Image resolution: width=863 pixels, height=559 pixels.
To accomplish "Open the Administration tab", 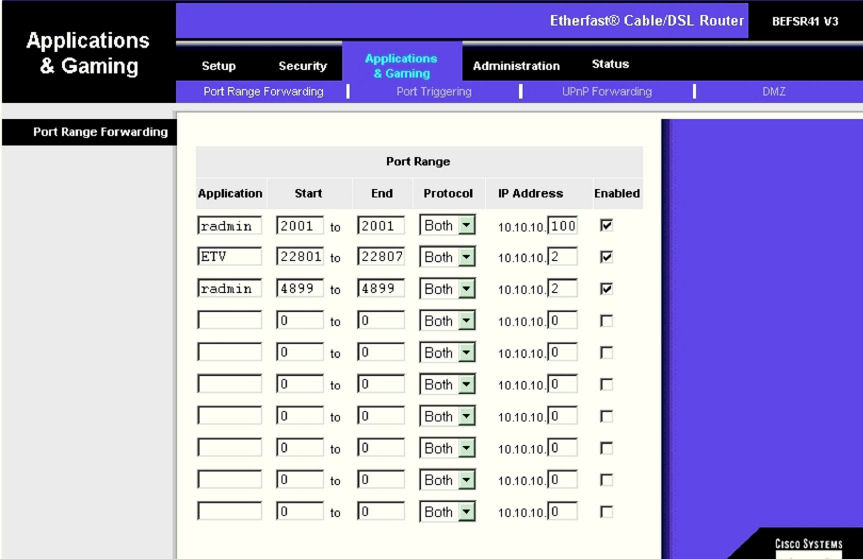I will pyautogui.click(x=516, y=66).
